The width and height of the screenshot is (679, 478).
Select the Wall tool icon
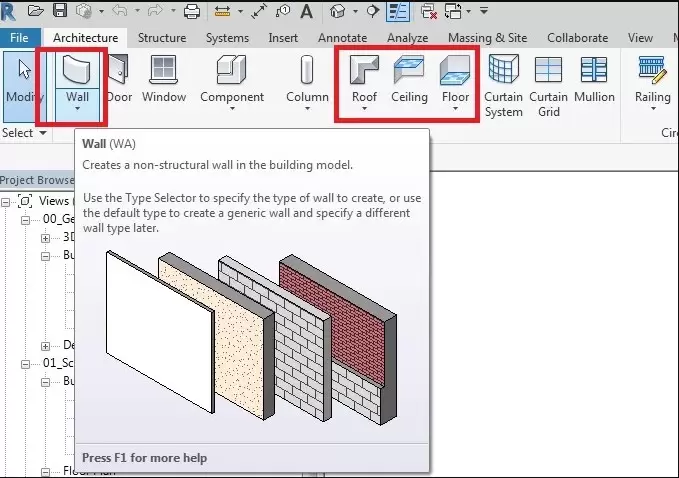pos(76,71)
